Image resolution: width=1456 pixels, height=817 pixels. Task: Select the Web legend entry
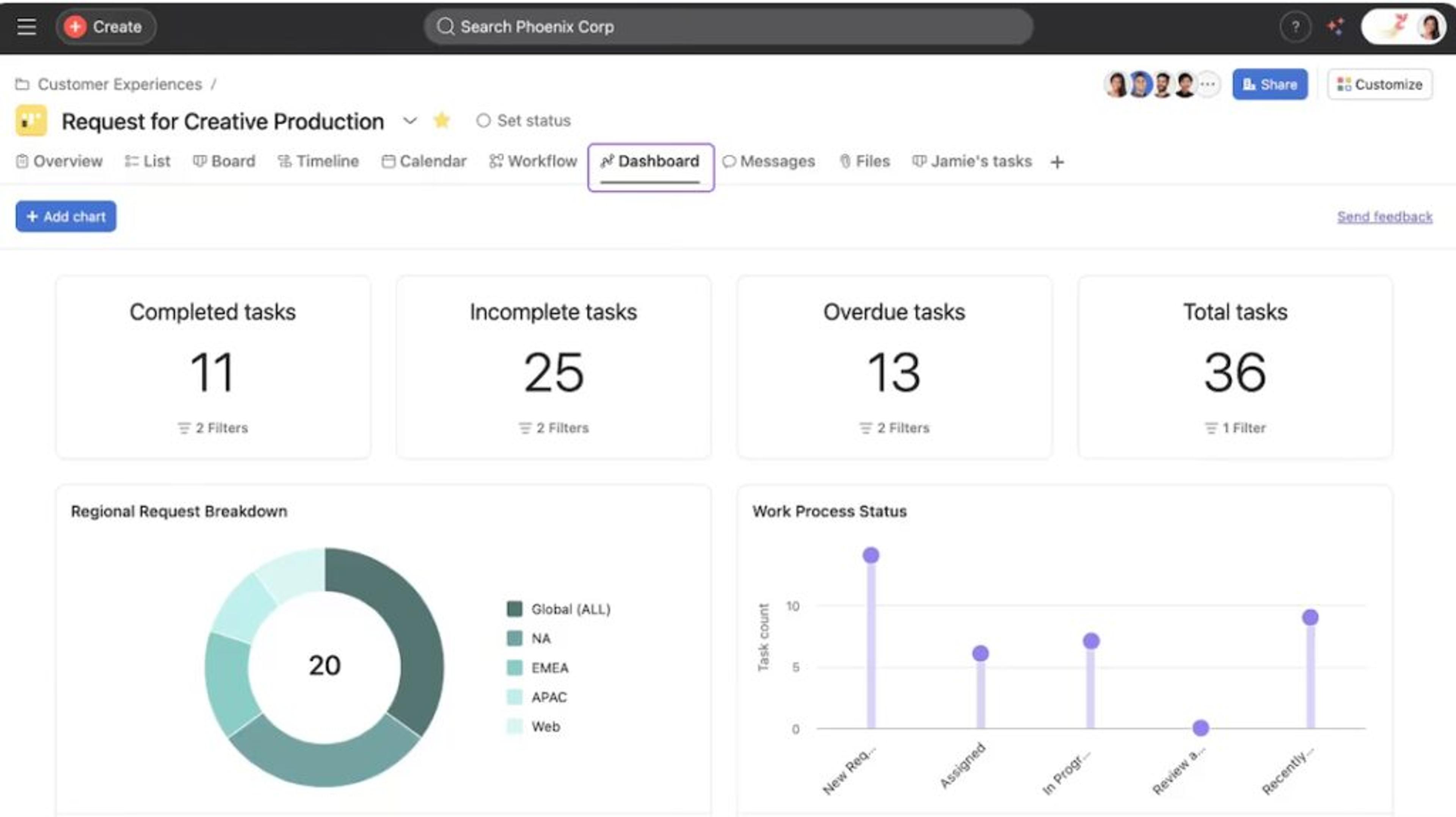(x=533, y=726)
